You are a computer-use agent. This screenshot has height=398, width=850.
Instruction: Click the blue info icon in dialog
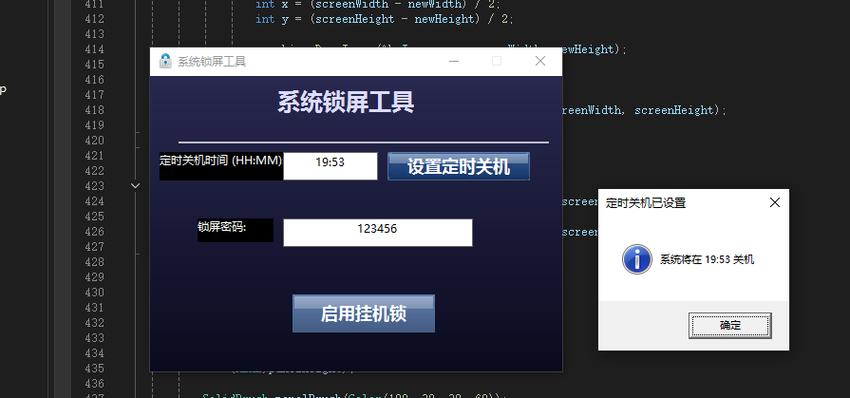coord(637,259)
